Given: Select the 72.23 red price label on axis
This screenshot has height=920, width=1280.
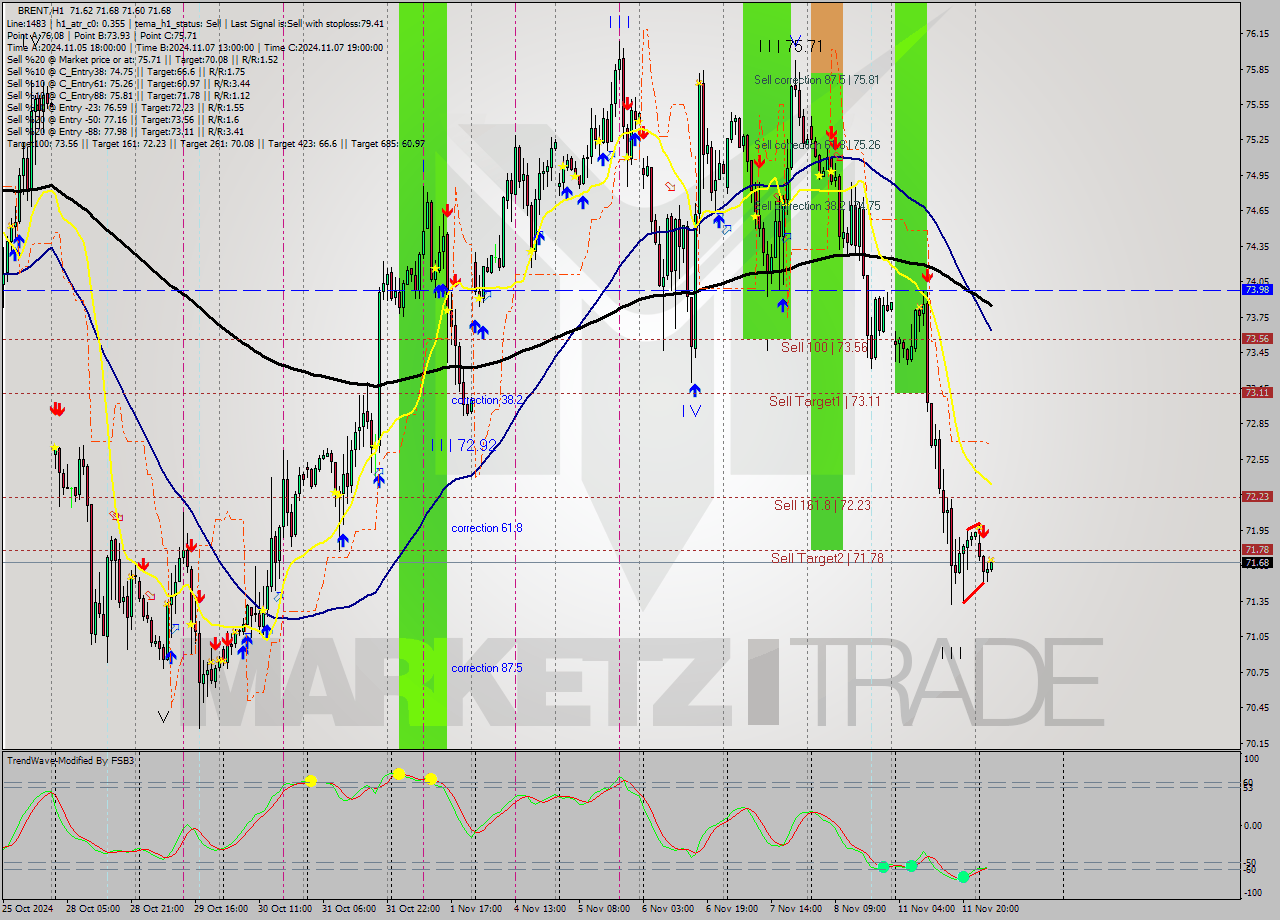Looking at the screenshot, I should [1256, 497].
